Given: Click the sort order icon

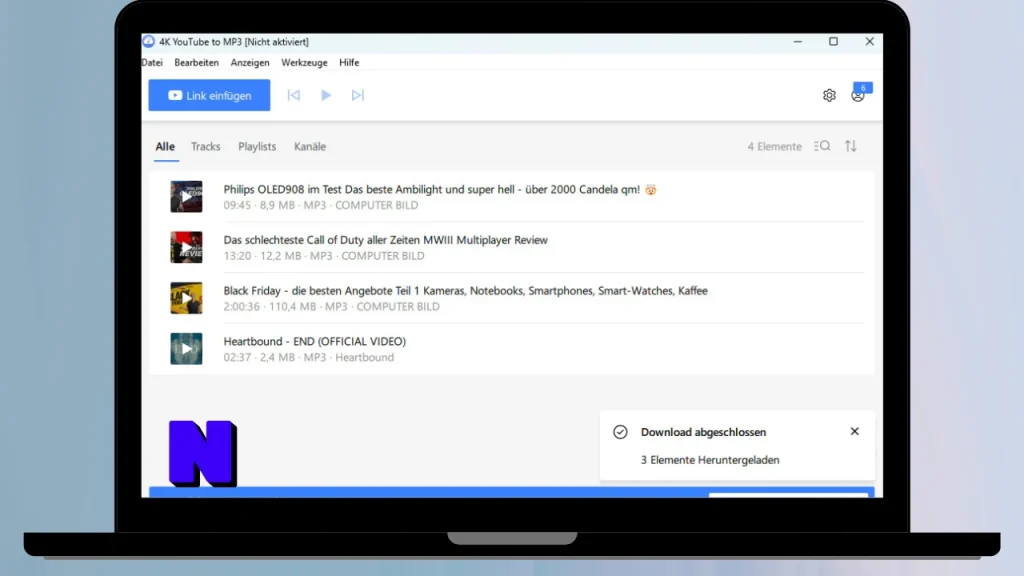Looking at the screenshot, I should pyautogui.click(x=851, y=146).
